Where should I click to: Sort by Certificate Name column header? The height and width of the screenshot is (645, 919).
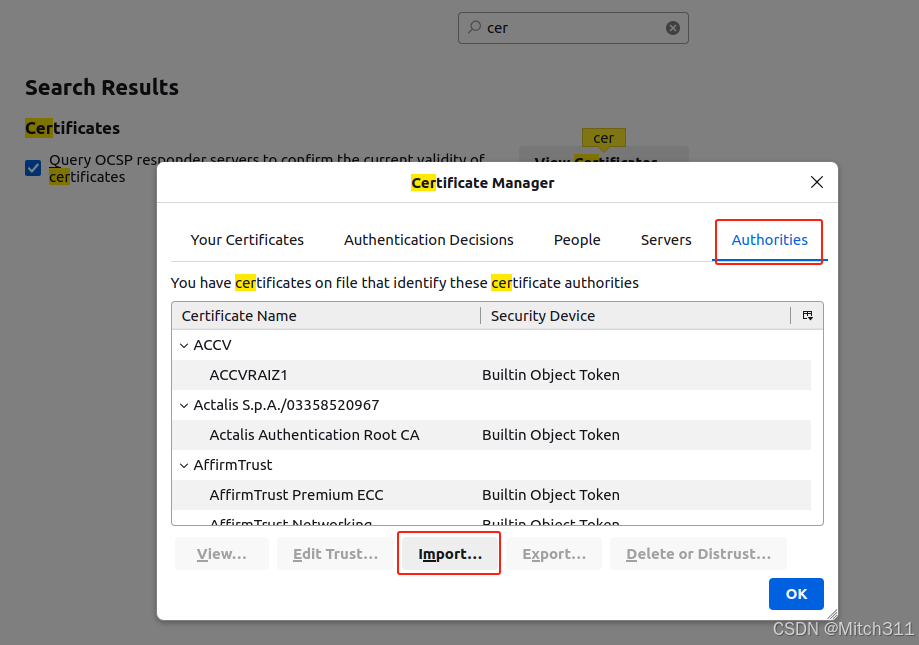[326, 316]
